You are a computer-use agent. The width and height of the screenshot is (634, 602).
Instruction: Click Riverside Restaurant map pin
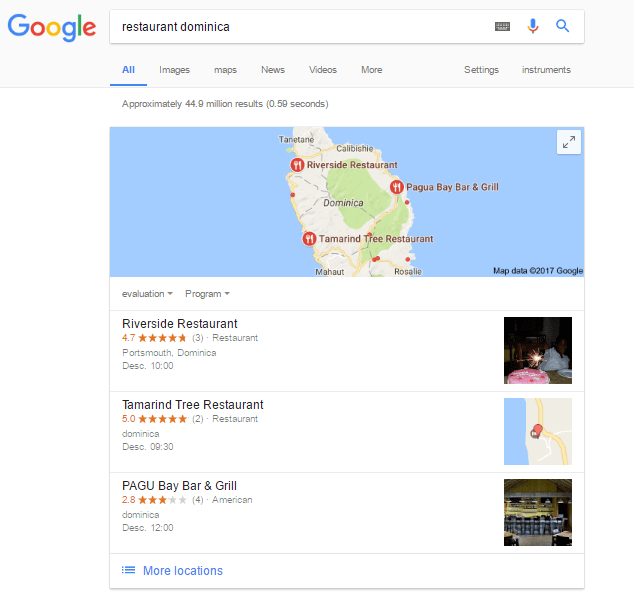tap(297, 165)
